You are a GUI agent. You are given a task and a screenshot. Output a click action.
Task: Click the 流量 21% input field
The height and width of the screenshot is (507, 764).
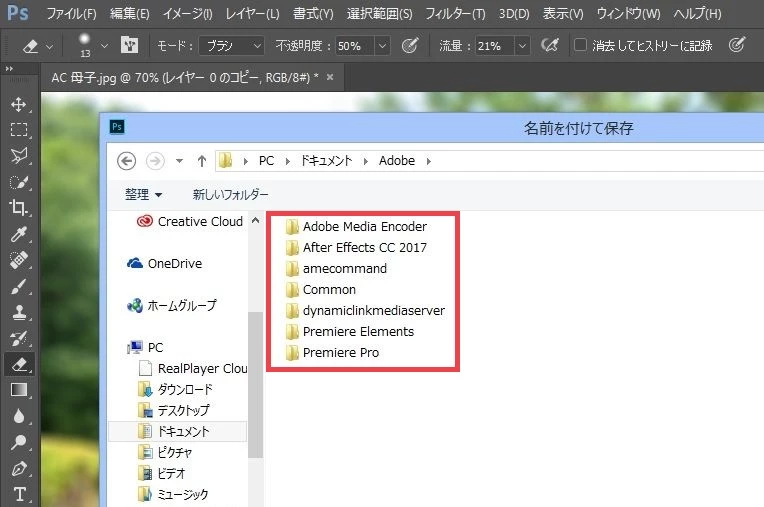495,46
